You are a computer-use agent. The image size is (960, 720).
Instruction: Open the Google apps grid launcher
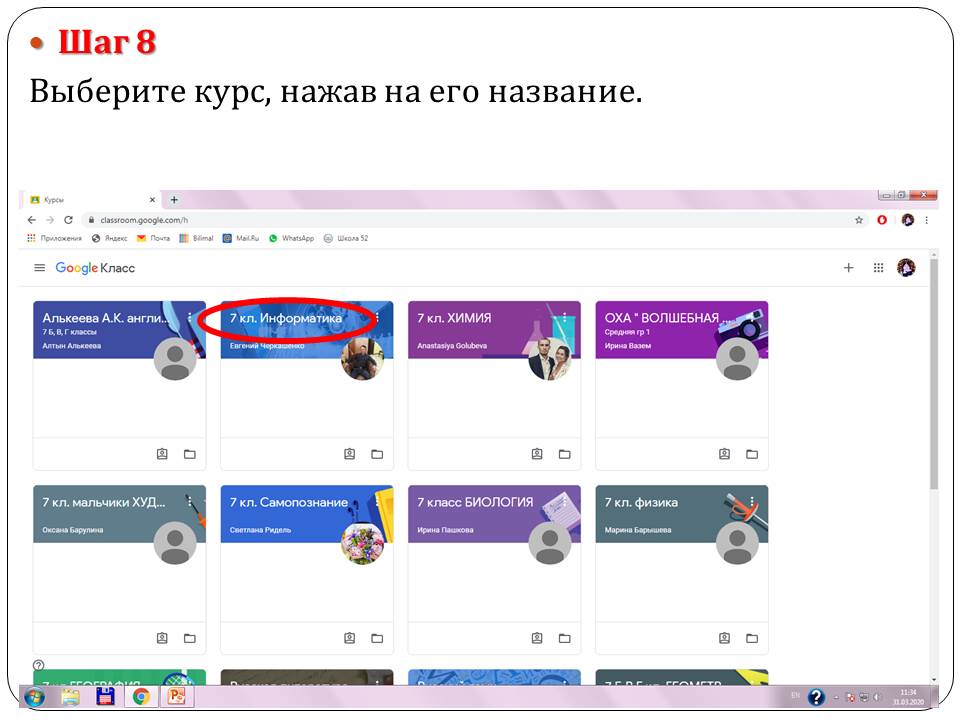879,268
